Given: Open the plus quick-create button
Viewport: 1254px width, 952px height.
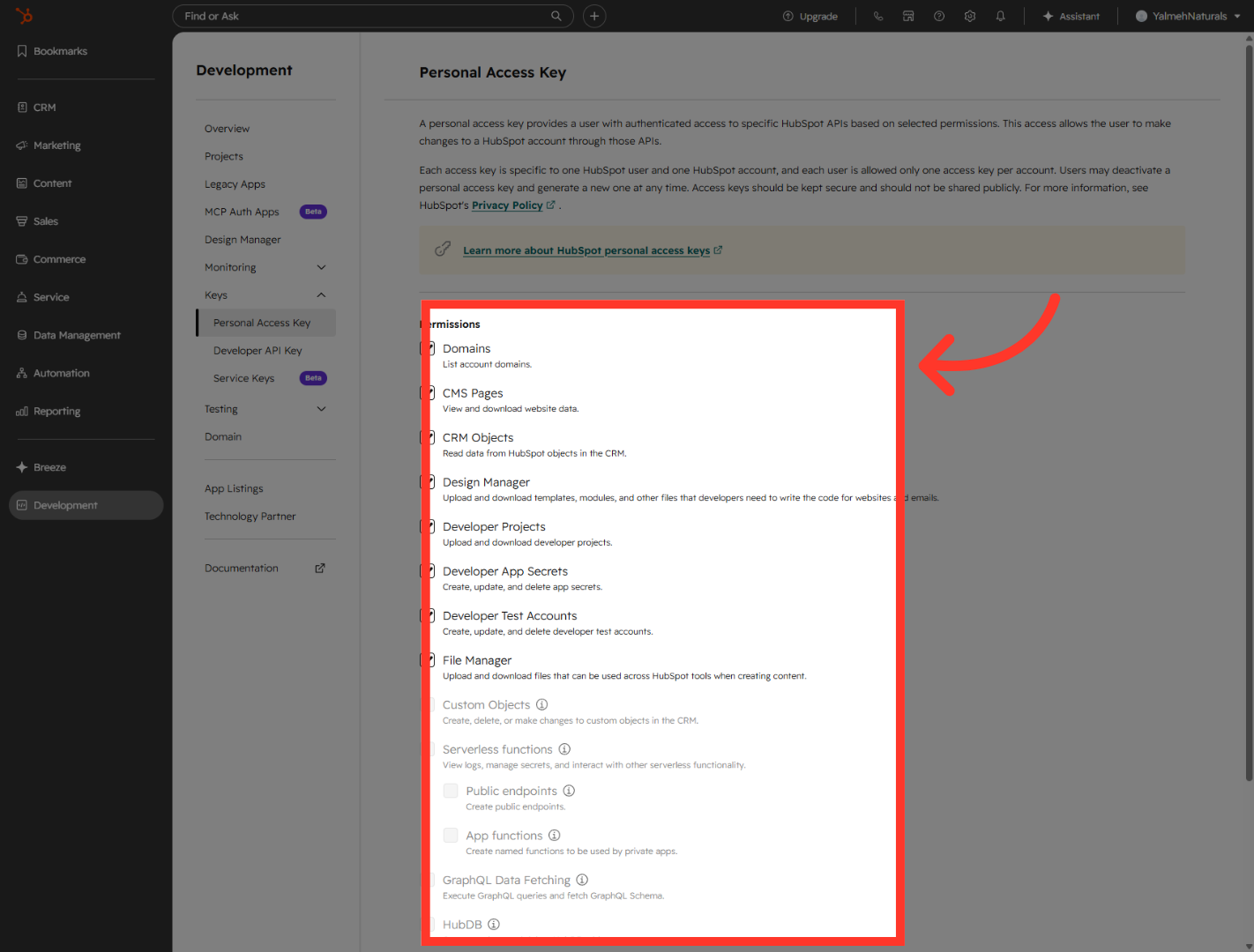Looking at the screenshot, I should (594, 16).
